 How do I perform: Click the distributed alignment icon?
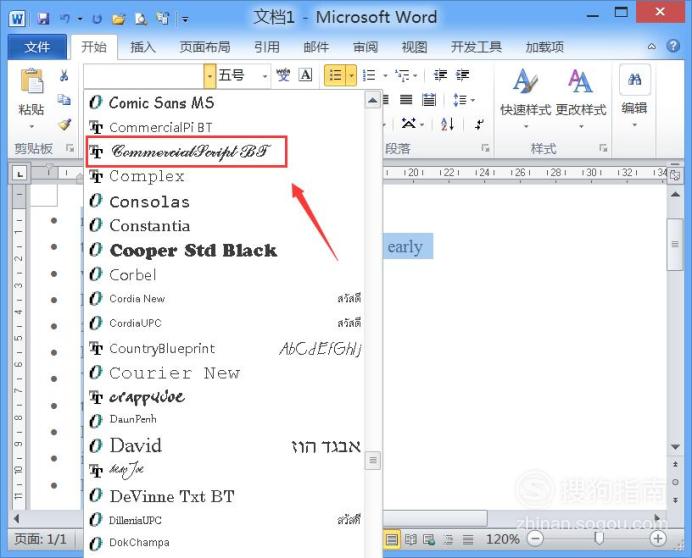click(429, 100)
